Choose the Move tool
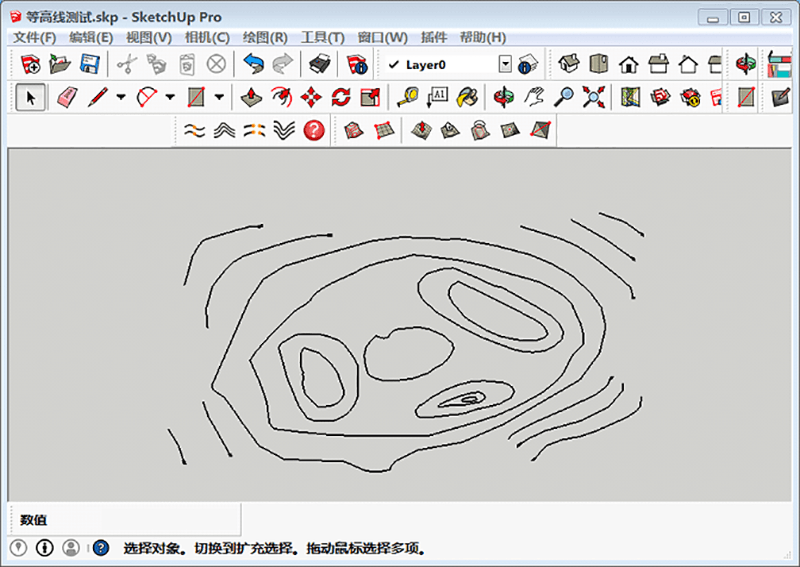This screenshot has width=800, height=567. pos(311,97)
